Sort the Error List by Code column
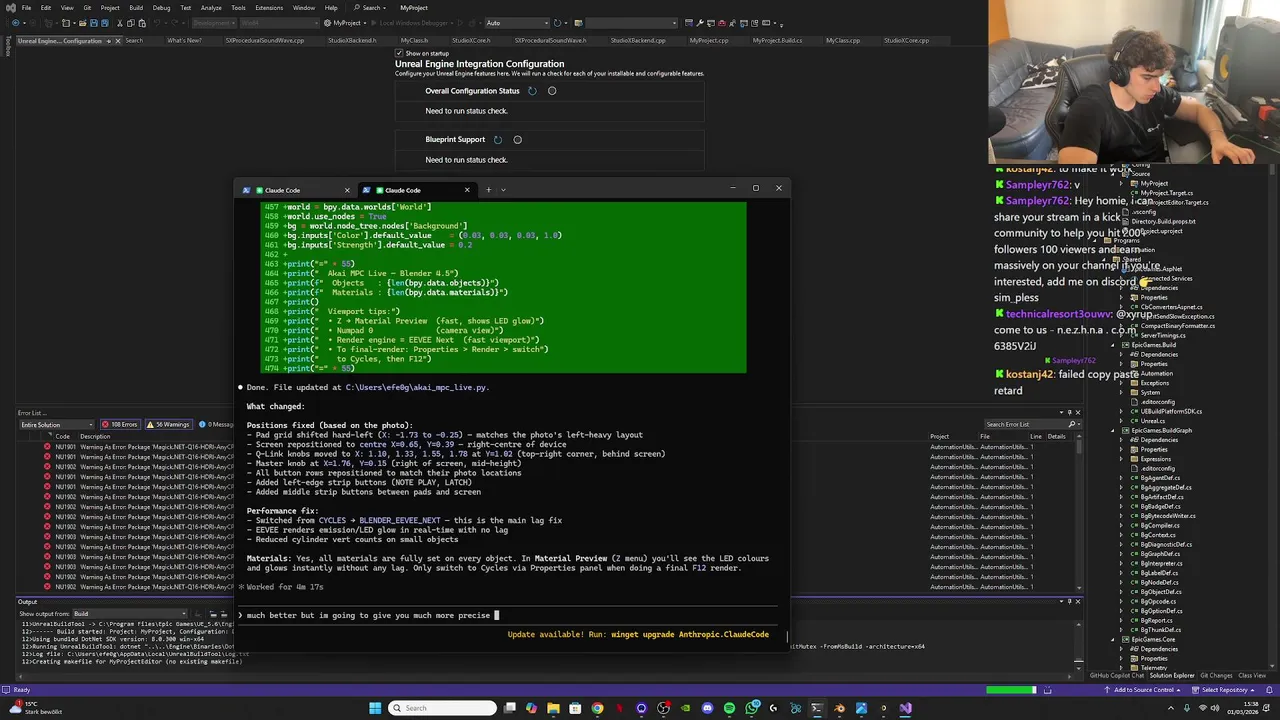This screenshot has width=1280, height=720. coord(62,436)
